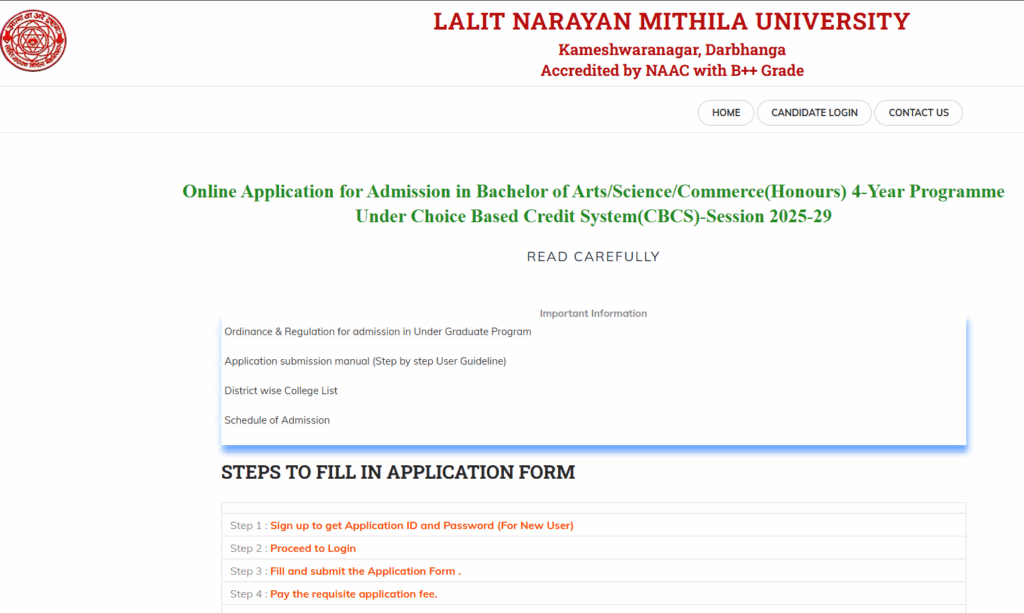Click the STEPS TO FILL IN APPLICATION FORM heading
Screen dimensions: 1024x613
click(x=398, y=472)
